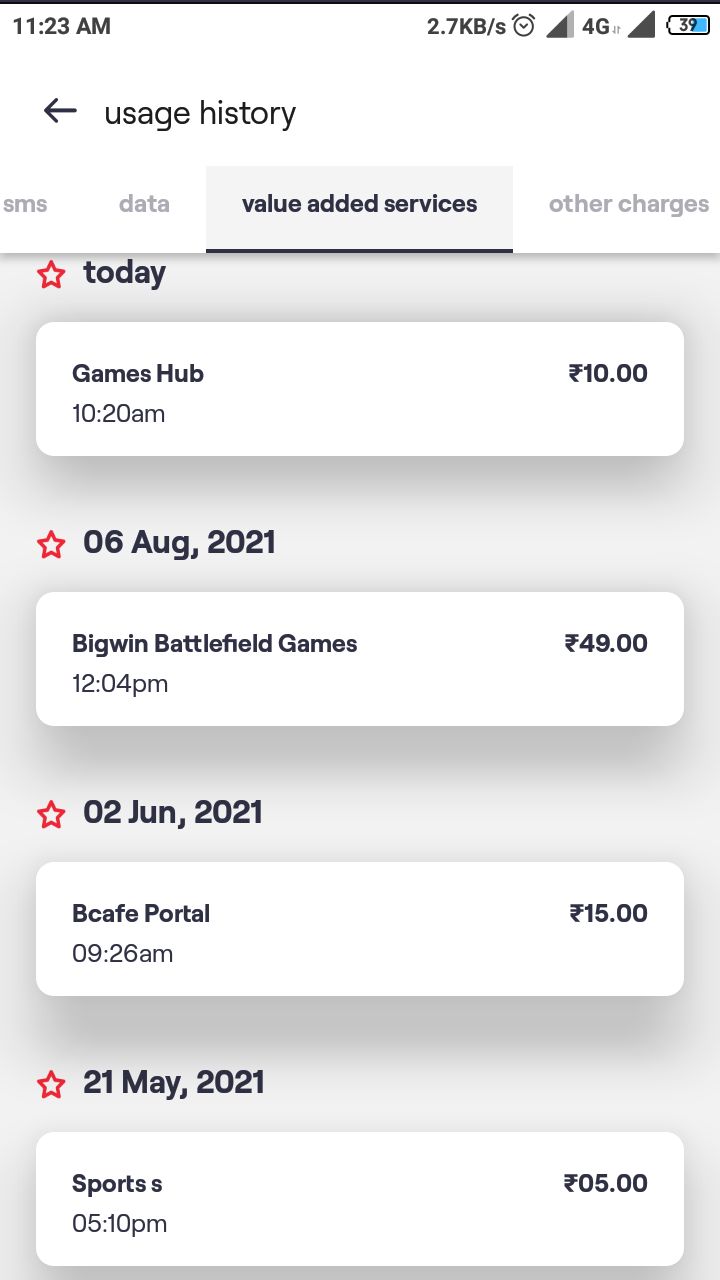Open the other charges tab
This screenshot has width=720, height=1280.
tap(628, 205)
